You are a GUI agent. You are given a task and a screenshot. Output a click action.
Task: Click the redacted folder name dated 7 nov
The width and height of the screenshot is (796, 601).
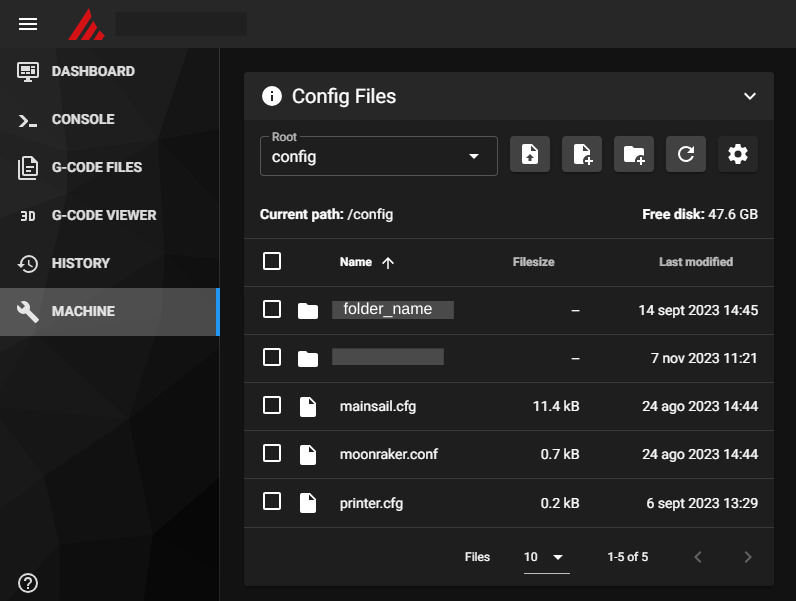point(388,357)
